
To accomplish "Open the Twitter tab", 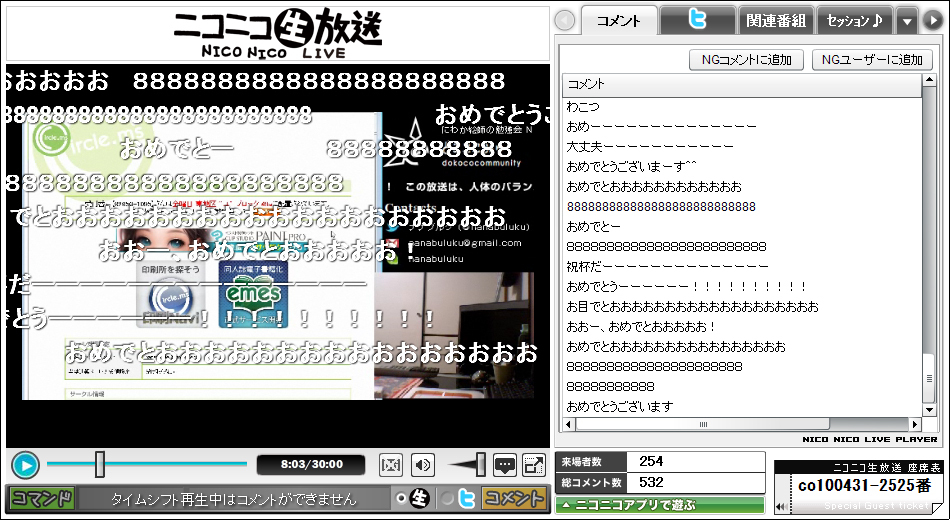I will pyautogui.click(x=697, y=21).
